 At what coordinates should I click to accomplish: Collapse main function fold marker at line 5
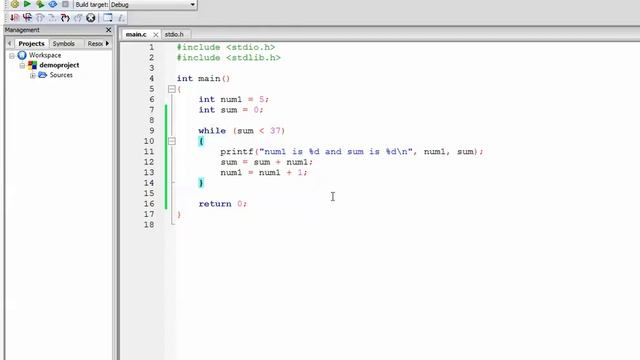tap(172, 89)
